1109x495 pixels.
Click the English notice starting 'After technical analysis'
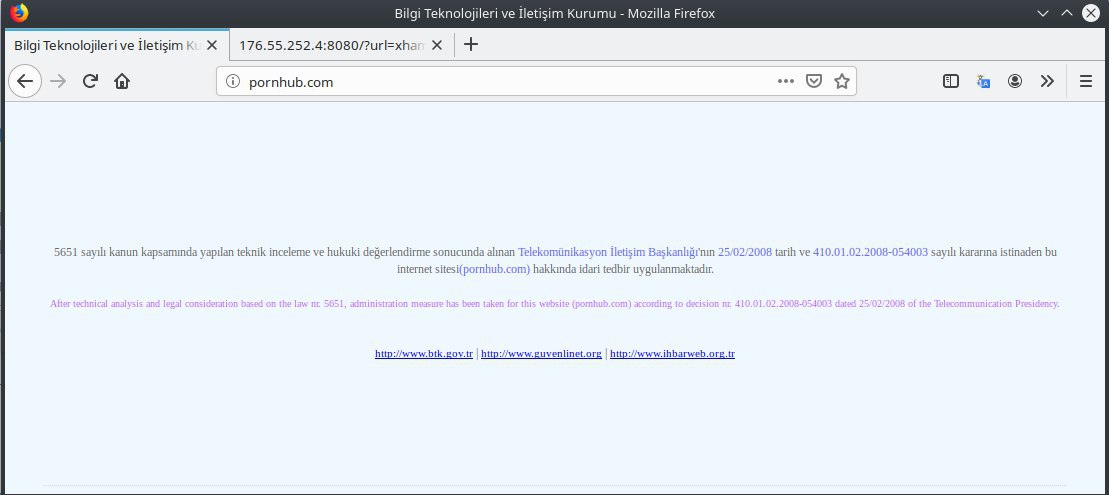coord(554,304)
